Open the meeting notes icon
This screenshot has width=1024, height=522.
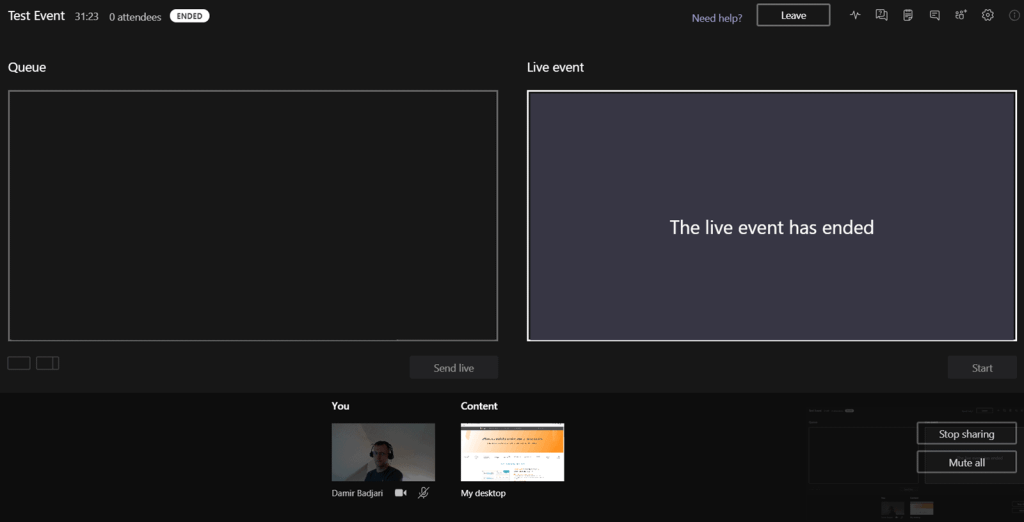(x=908, y=15)
